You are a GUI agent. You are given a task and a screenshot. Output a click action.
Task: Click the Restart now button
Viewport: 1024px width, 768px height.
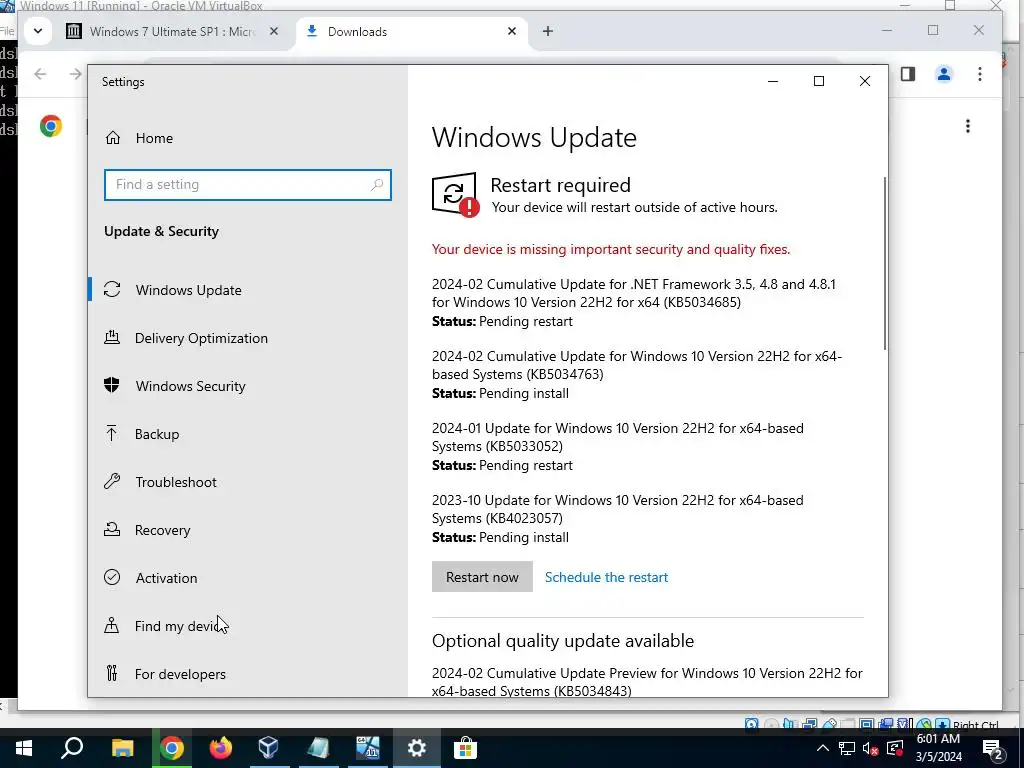482,577
